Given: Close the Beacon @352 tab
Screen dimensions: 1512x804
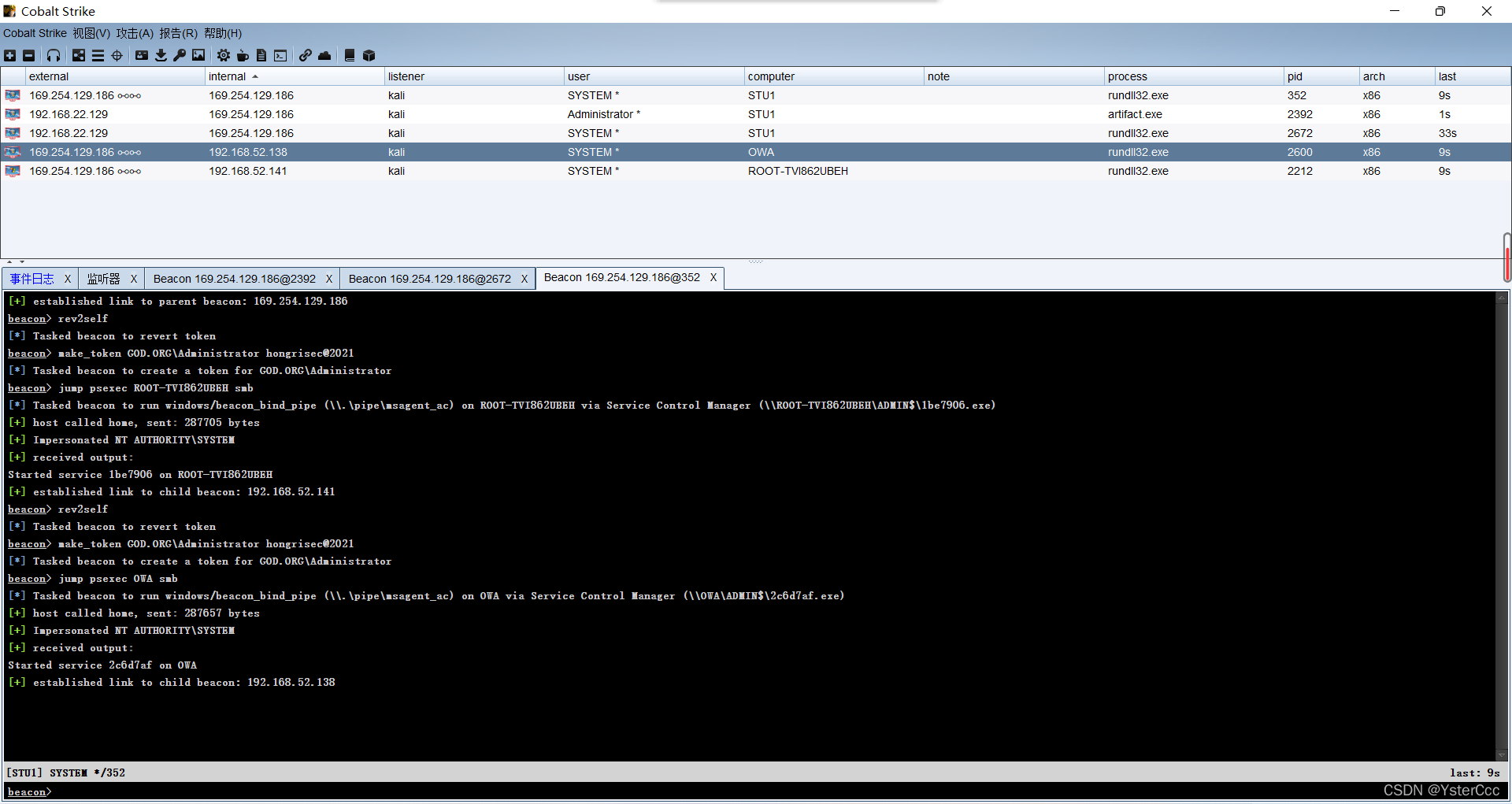Looking at the screenshot, I should click(713, 277).
